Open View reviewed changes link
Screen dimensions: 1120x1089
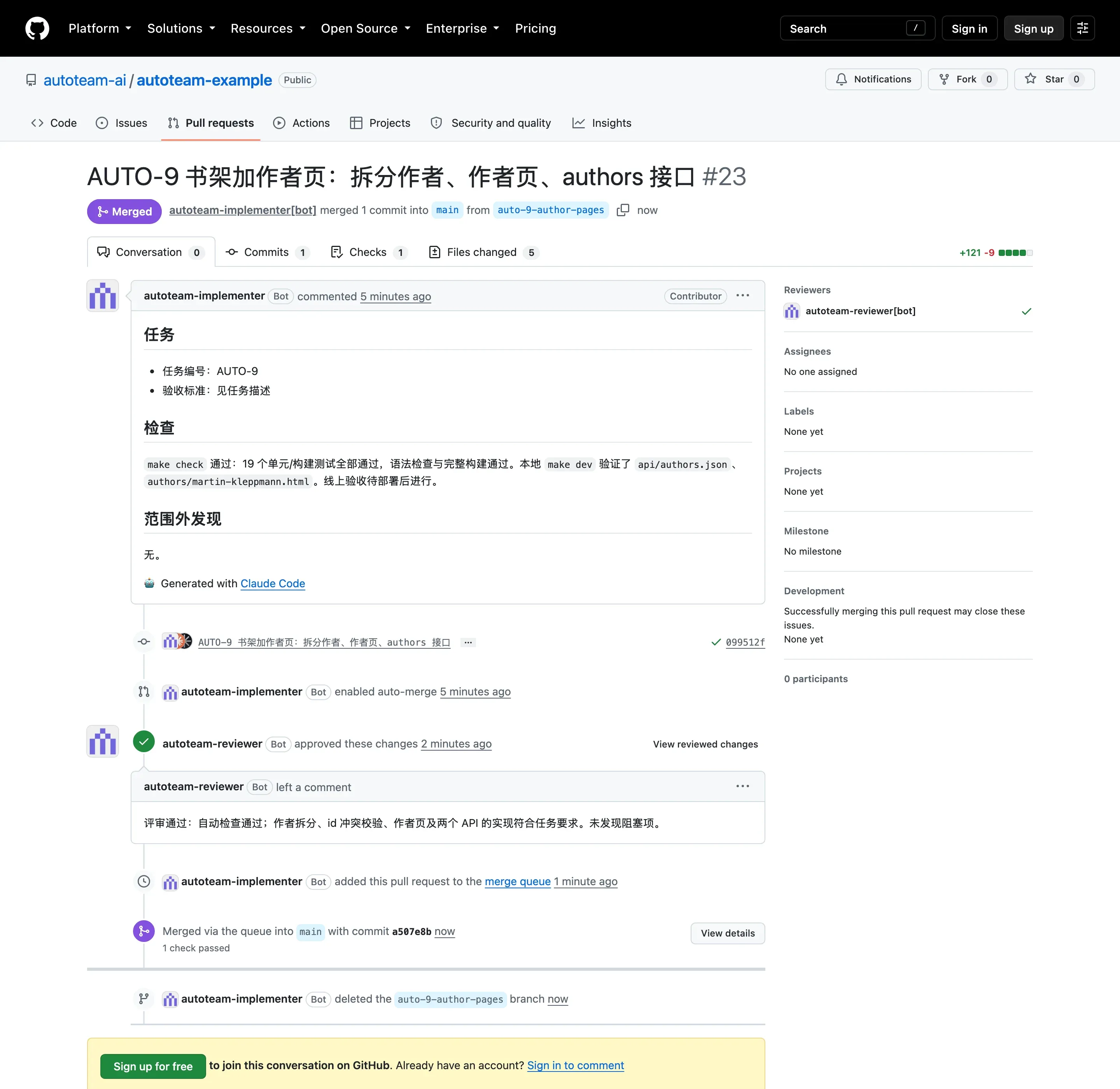click(705, 744)
